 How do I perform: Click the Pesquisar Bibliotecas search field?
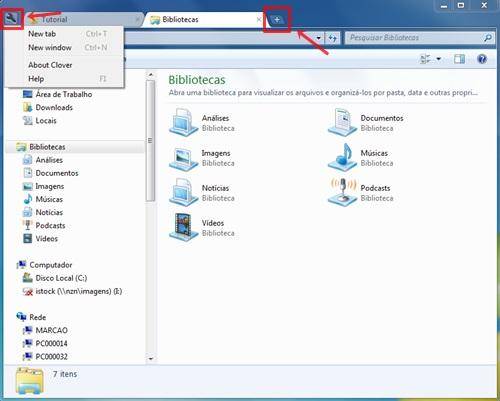[x=414, y=38]
